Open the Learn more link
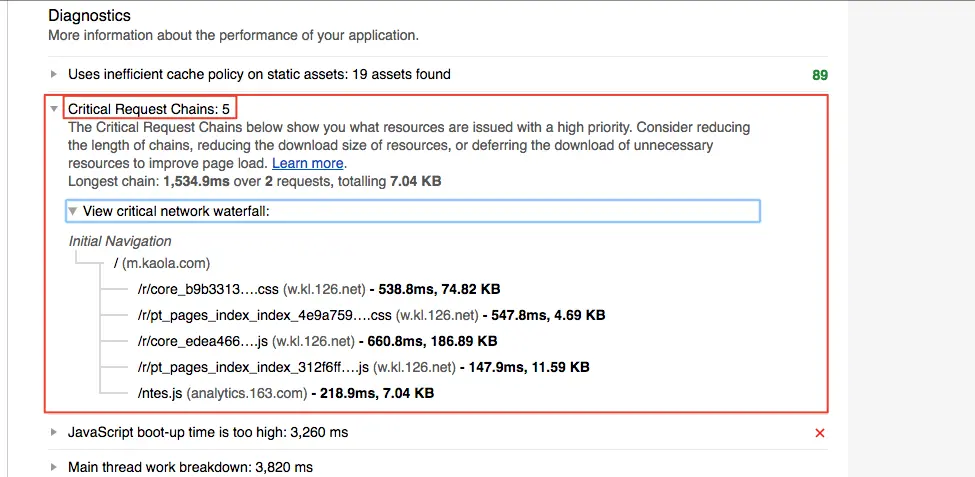This screenshot has width=975, height=477. (307, 164)
